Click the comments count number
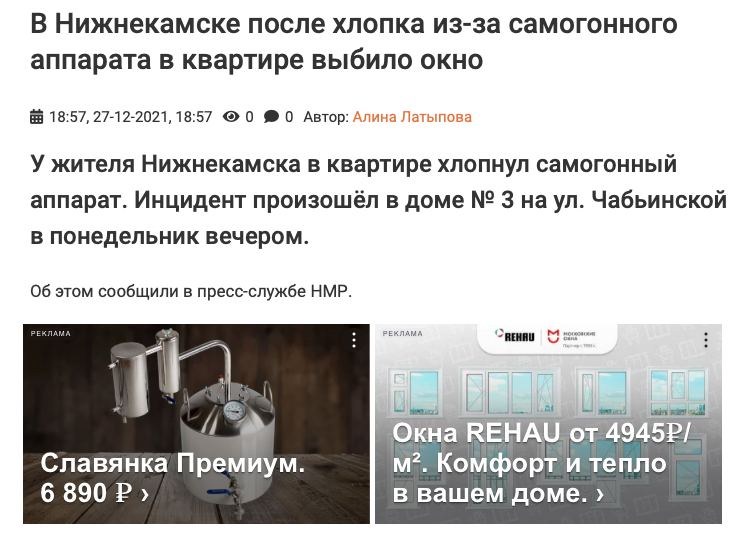Viewport: 740px width, 541px height. [289, 117]
